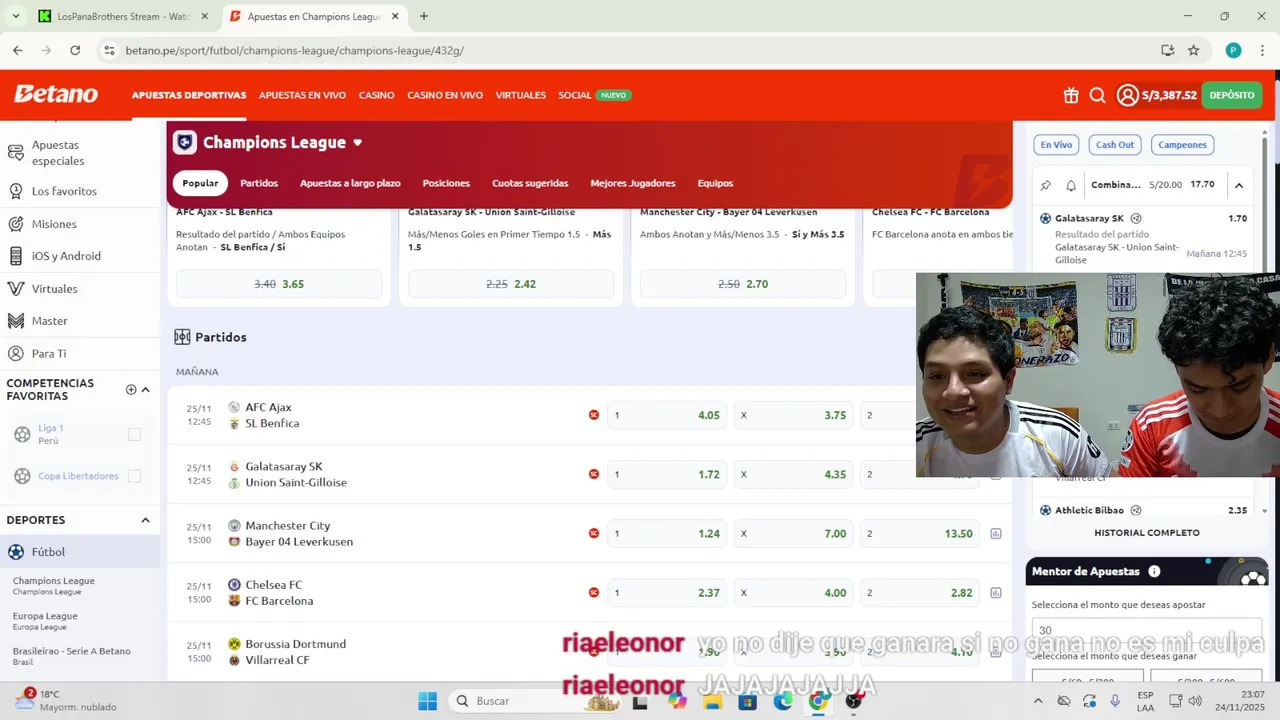Open stats icon for Manchester City match
The image size is (1280, 720).
tap(996, 534)
